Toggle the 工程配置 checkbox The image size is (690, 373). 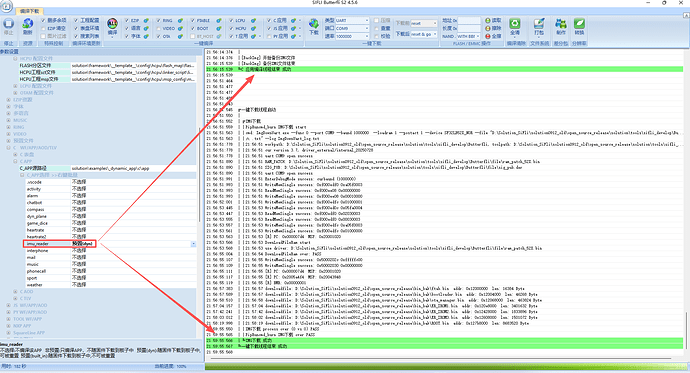click(x=76, y=20)
